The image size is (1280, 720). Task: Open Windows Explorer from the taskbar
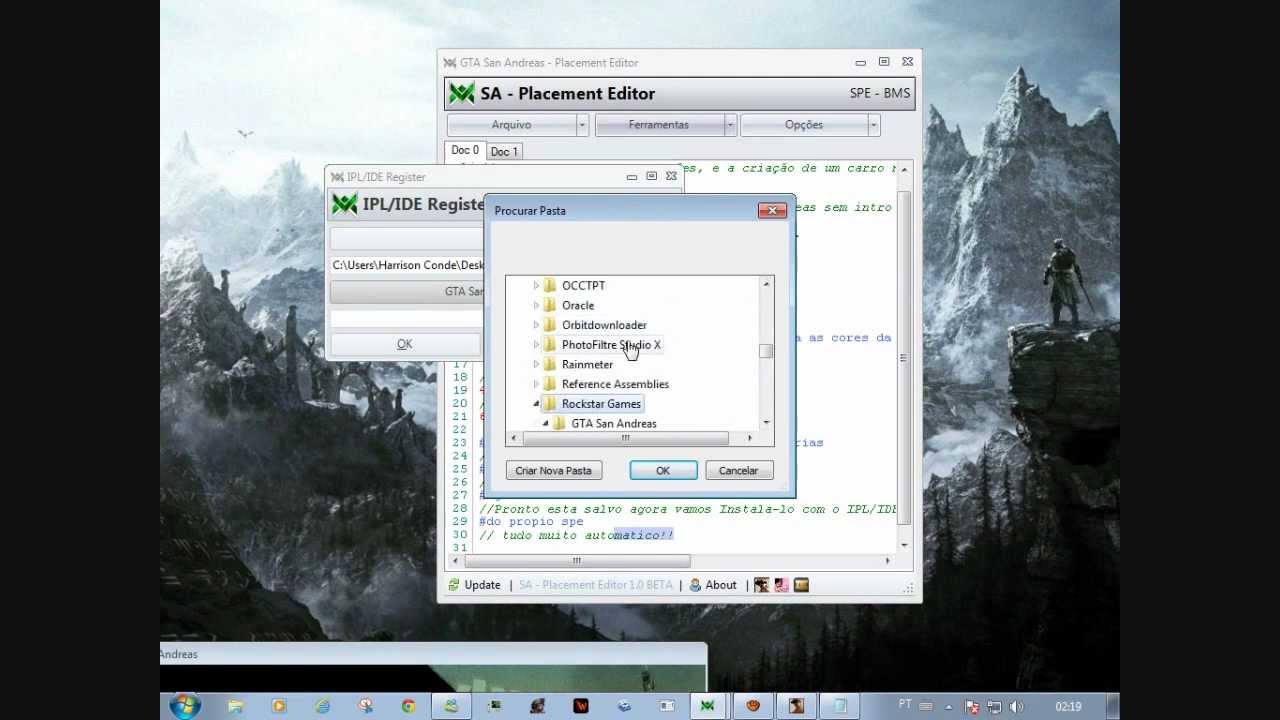pyautogui.click(x=236, y=706)
